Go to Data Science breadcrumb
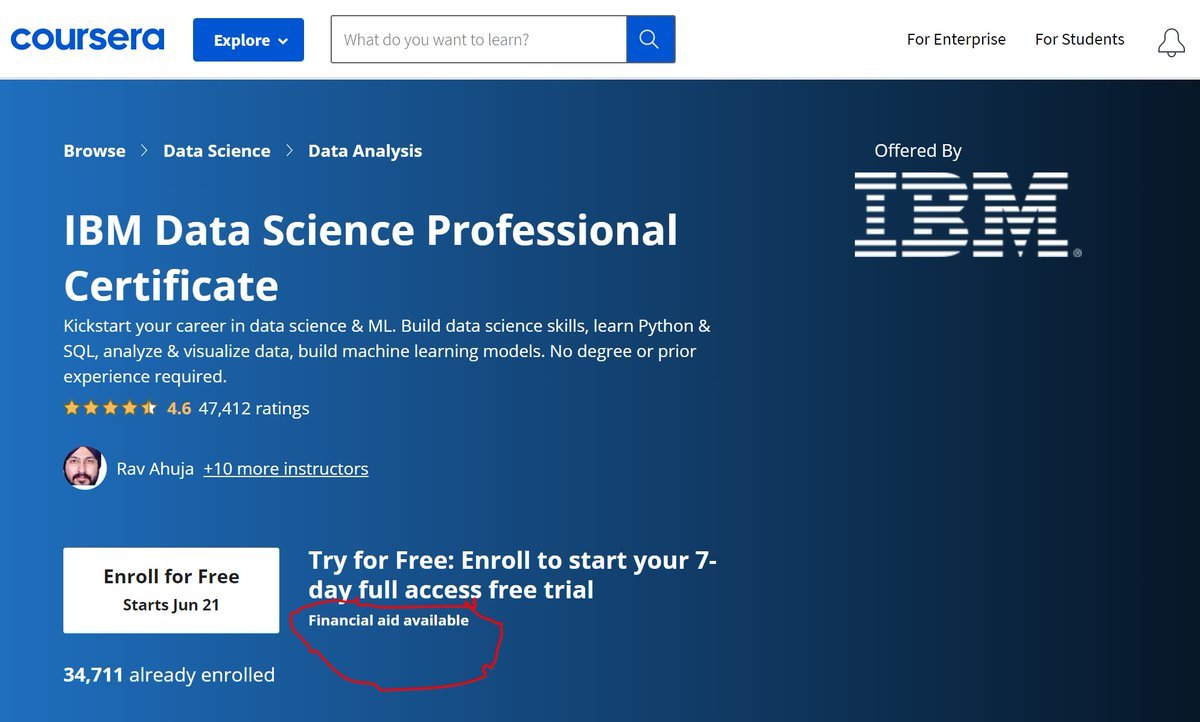Screen dimensions: 1200x722 [x=217, y=151]
